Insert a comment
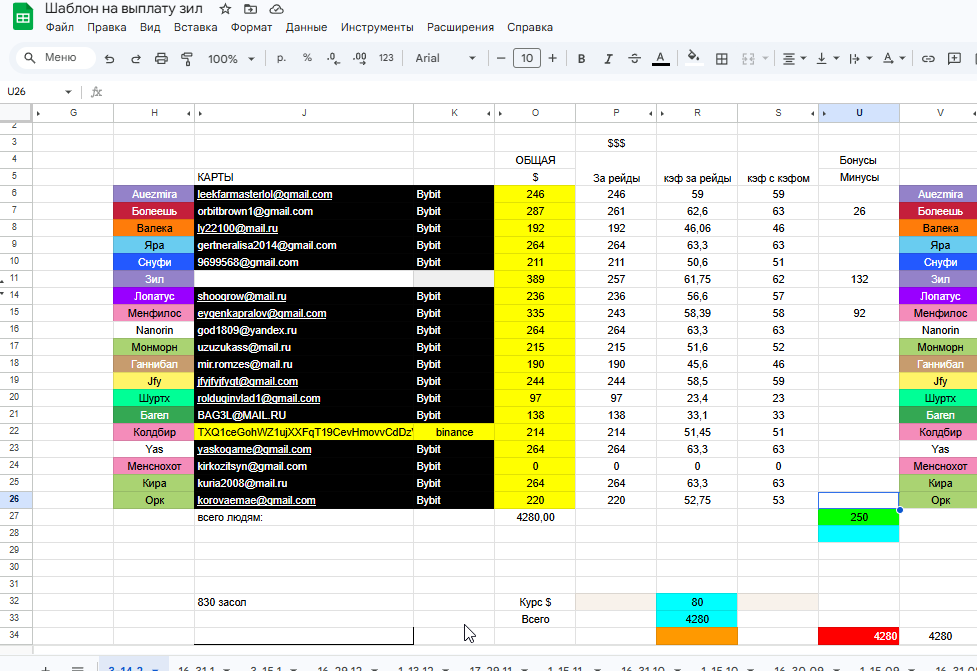Image resolution: width=977 pixels, height=671 pixels. tap(955, 59)
